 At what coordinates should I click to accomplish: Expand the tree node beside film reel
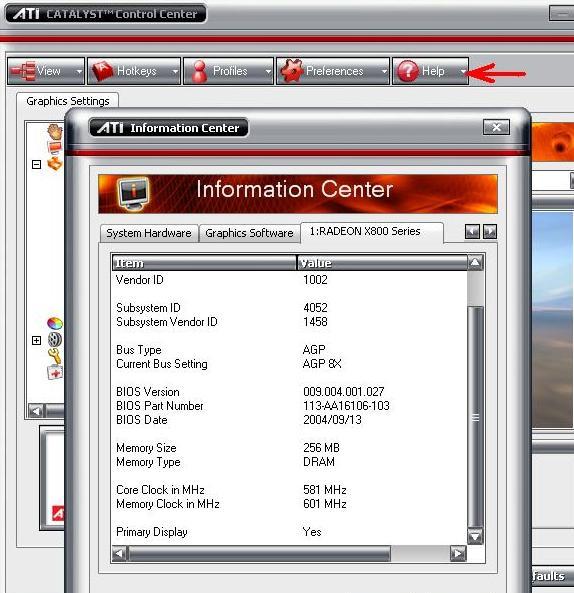36,340
